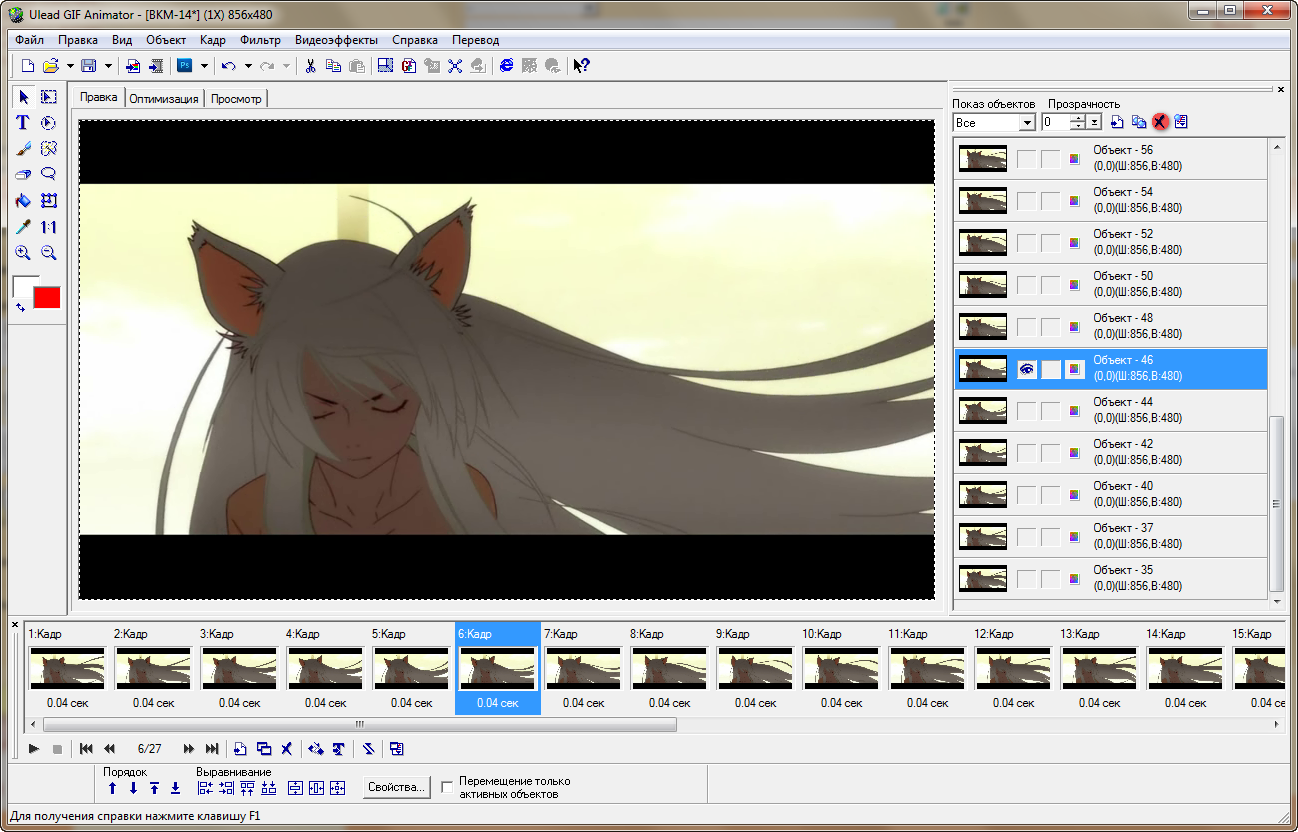Set actual size with 1:1 tool
Screen dimensions: 1298x832
pos(48,227)
